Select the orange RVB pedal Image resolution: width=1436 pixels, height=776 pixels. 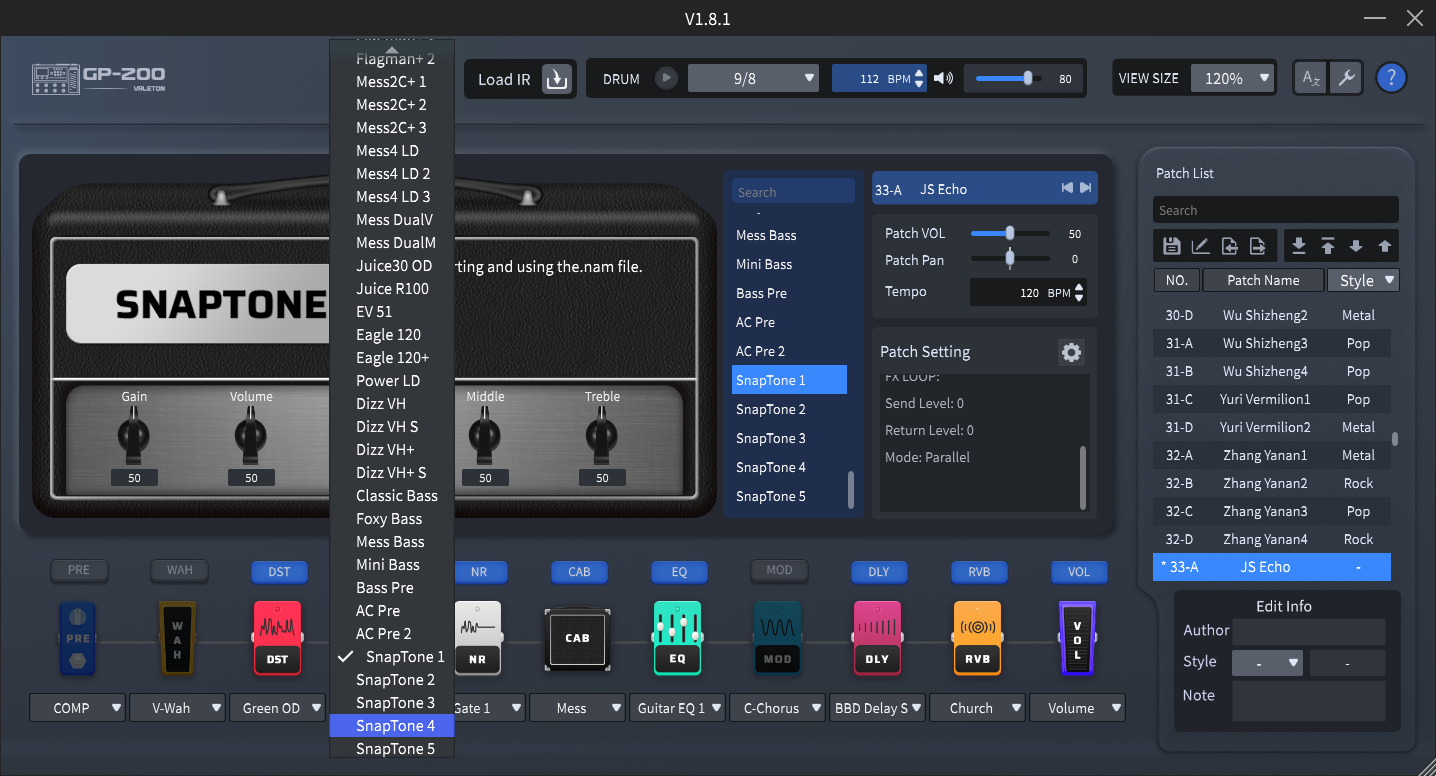pyautogui.click(x=978, y=638)
